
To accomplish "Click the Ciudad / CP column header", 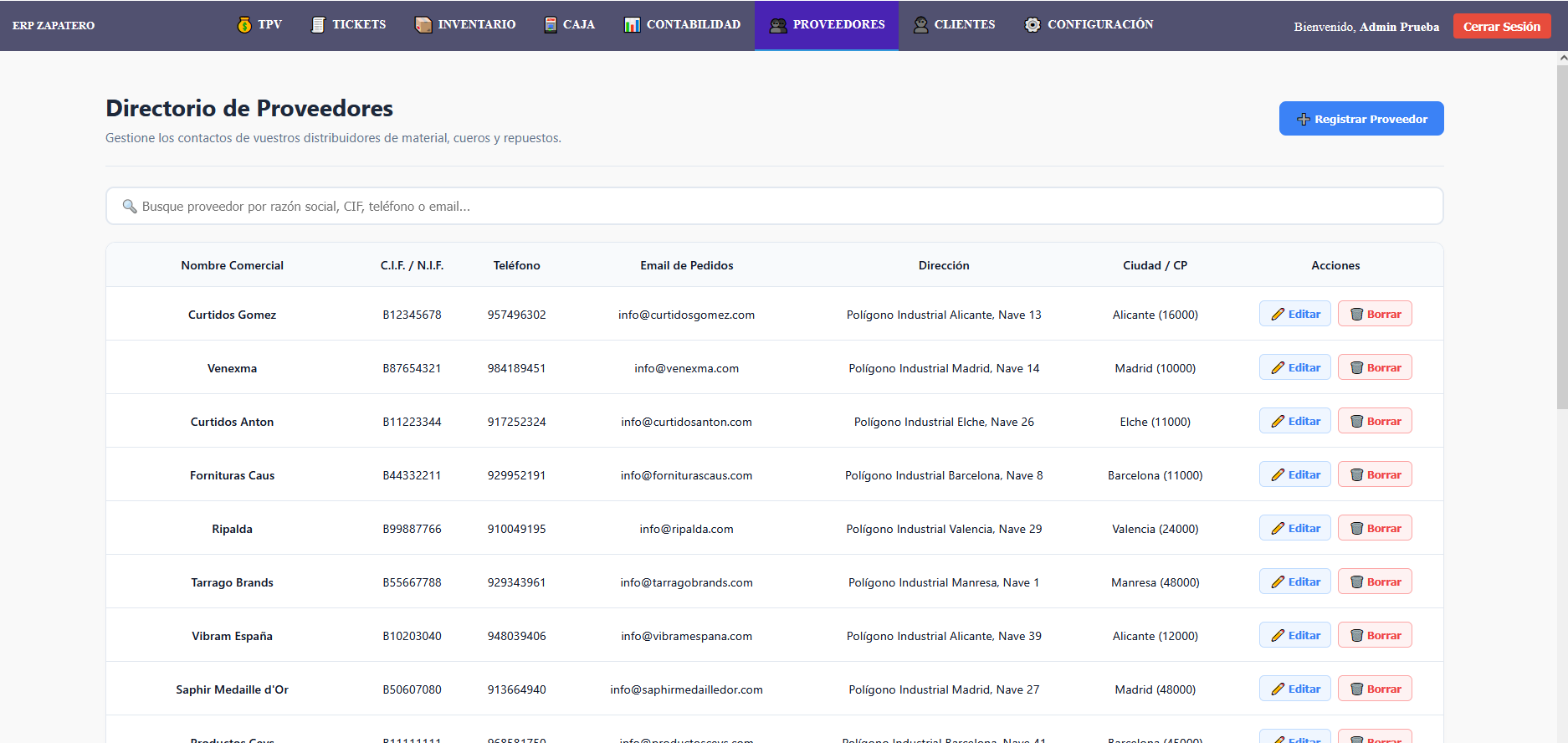I will click(1156, 265).
